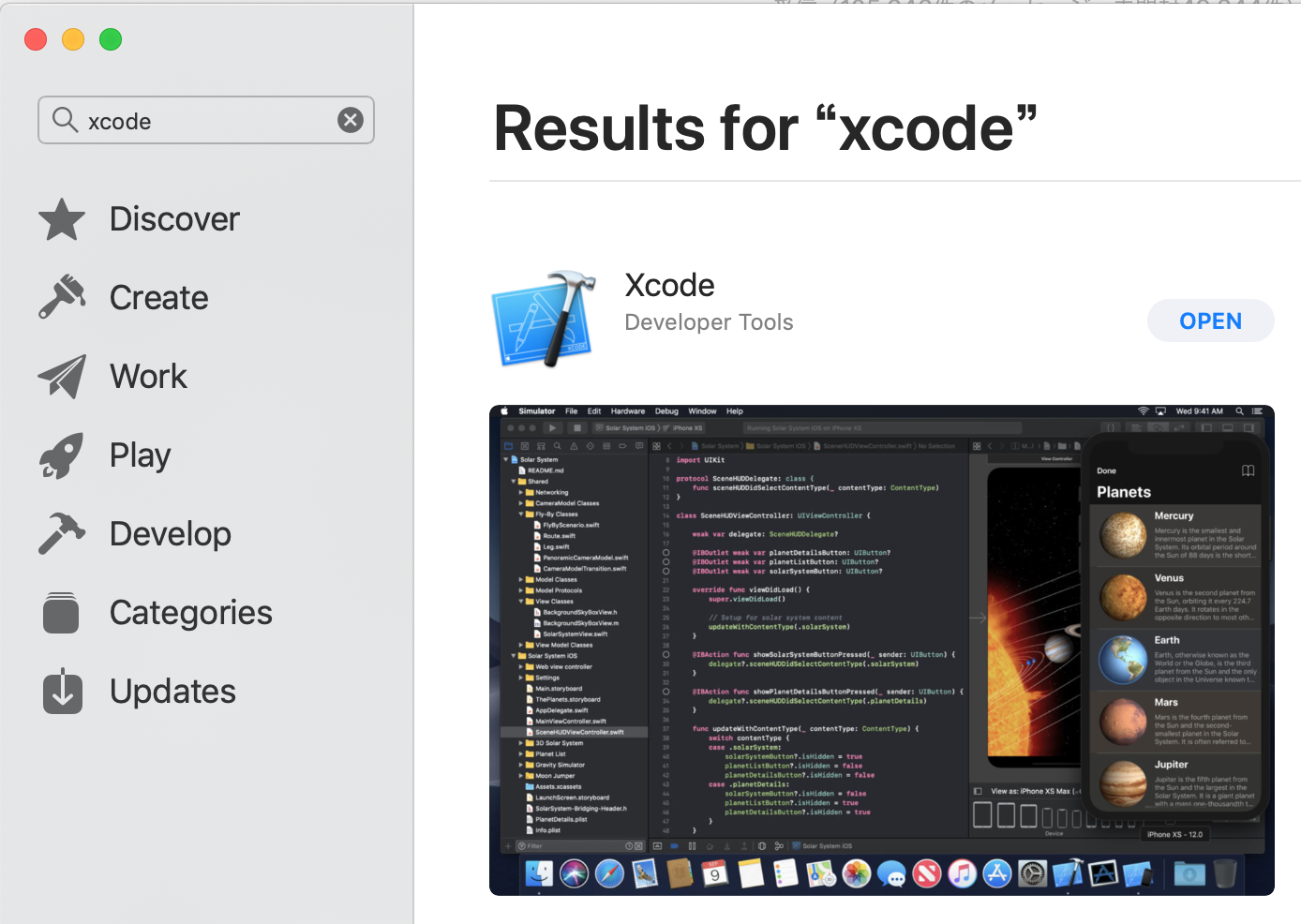This screenshot has width=1301, height=924.
Task: Zoom the App Store window with green button
Action: (x=111, y=39)
